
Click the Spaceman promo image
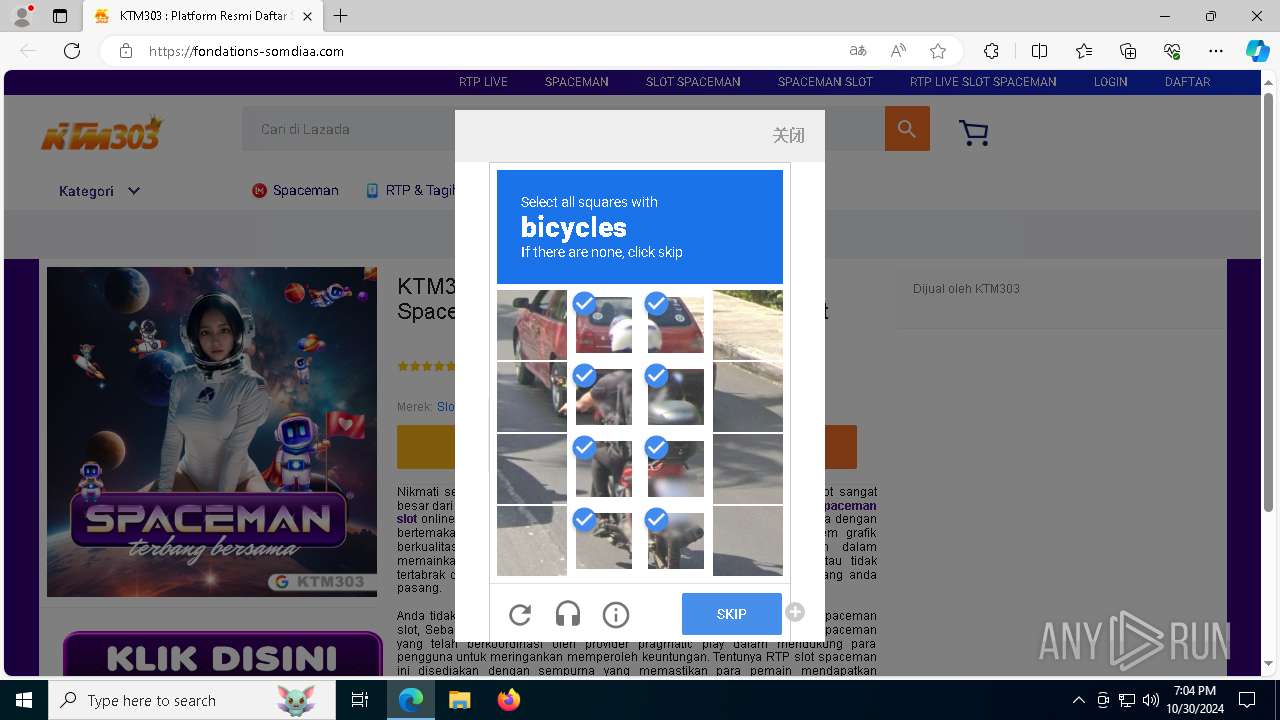pos(212,432)
